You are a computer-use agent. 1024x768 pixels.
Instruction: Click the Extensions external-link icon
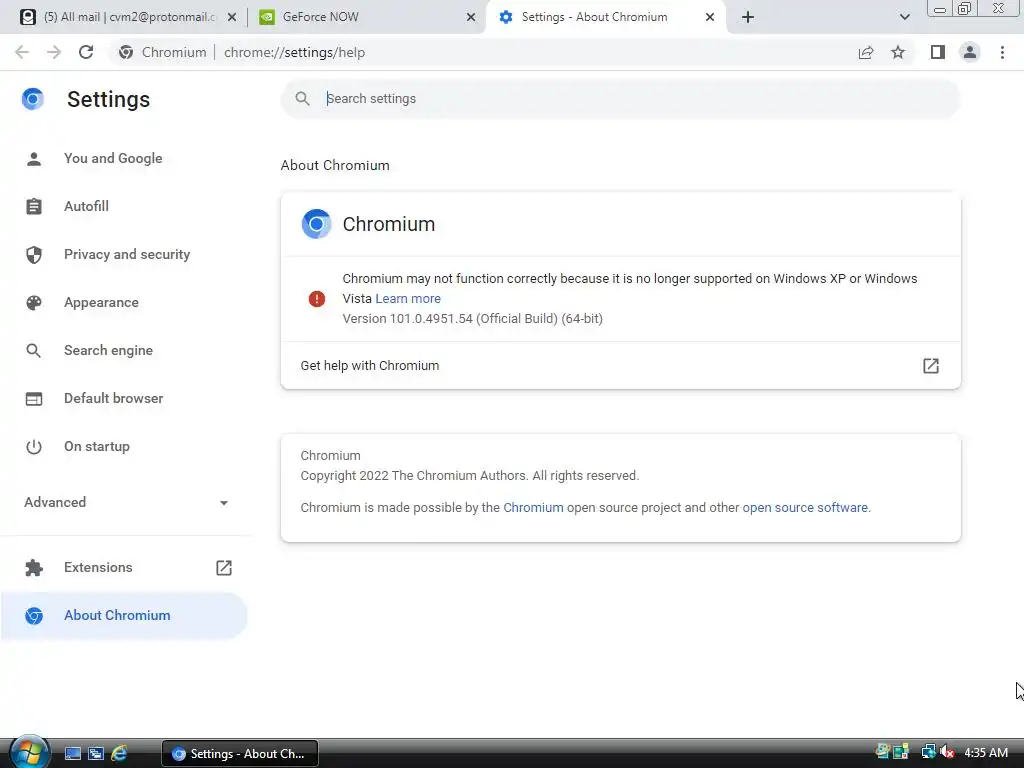coord(224,568)
